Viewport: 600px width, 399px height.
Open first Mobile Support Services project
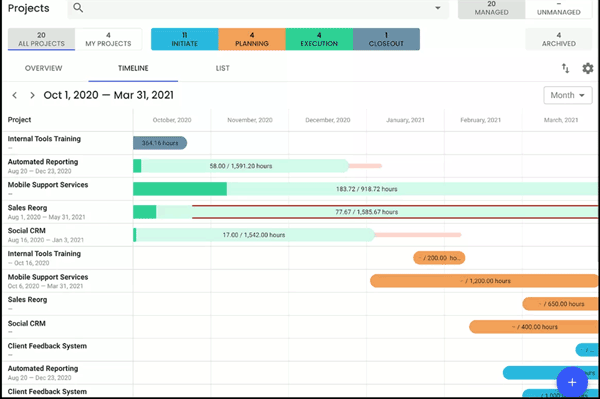[x=48, y=185]
